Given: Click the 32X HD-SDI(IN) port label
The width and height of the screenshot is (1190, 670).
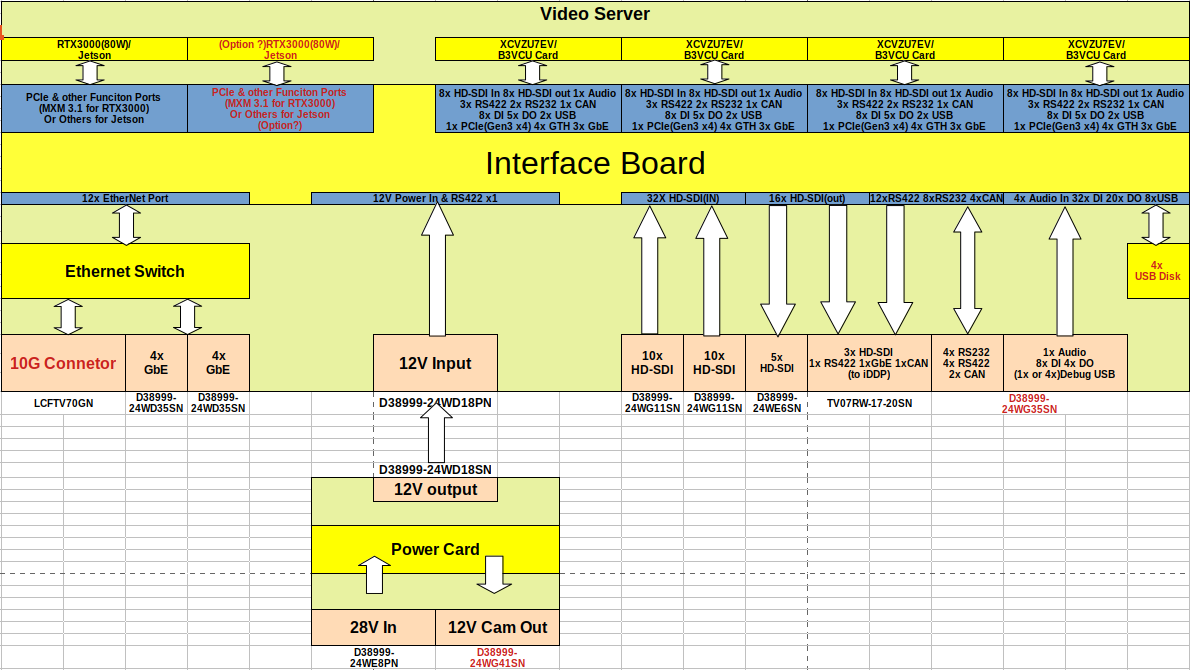Looking at the screenshot, I should 683,198.
